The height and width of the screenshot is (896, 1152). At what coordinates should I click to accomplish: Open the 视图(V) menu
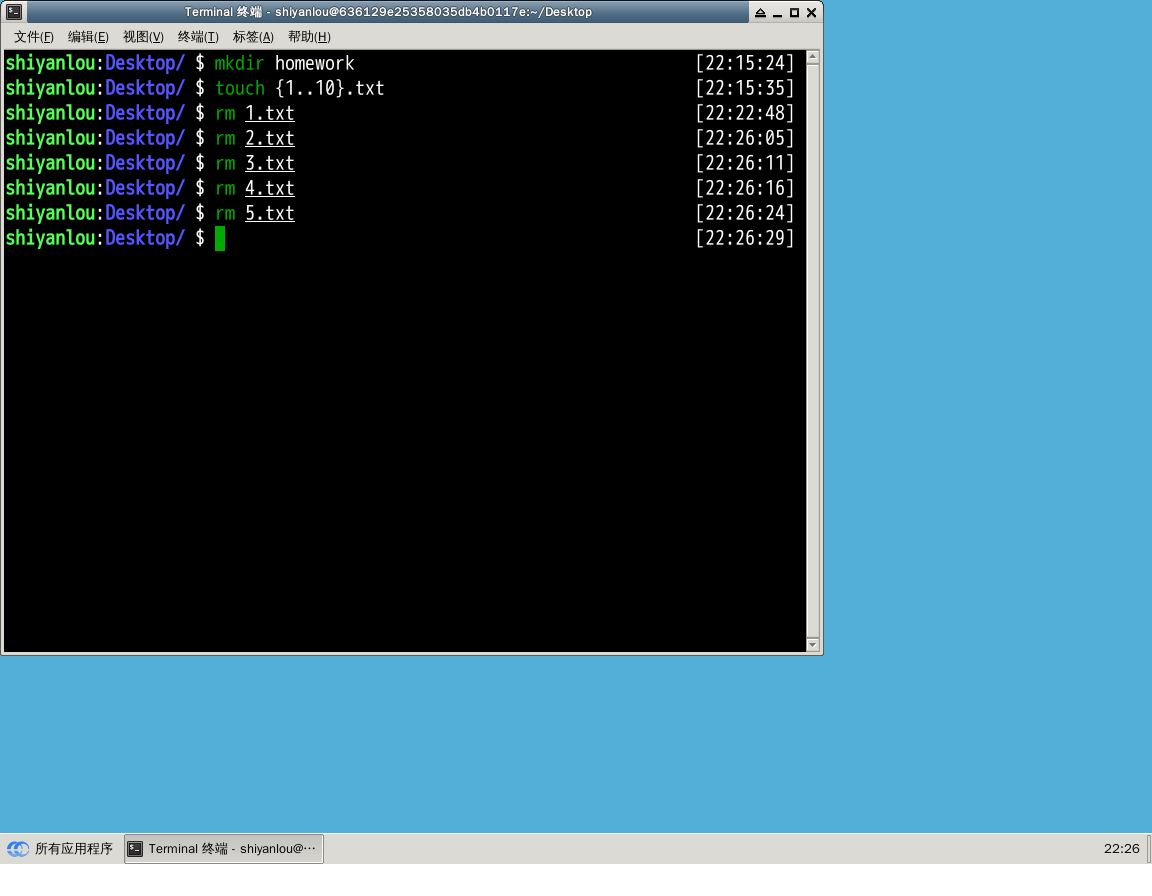point(143,37)
